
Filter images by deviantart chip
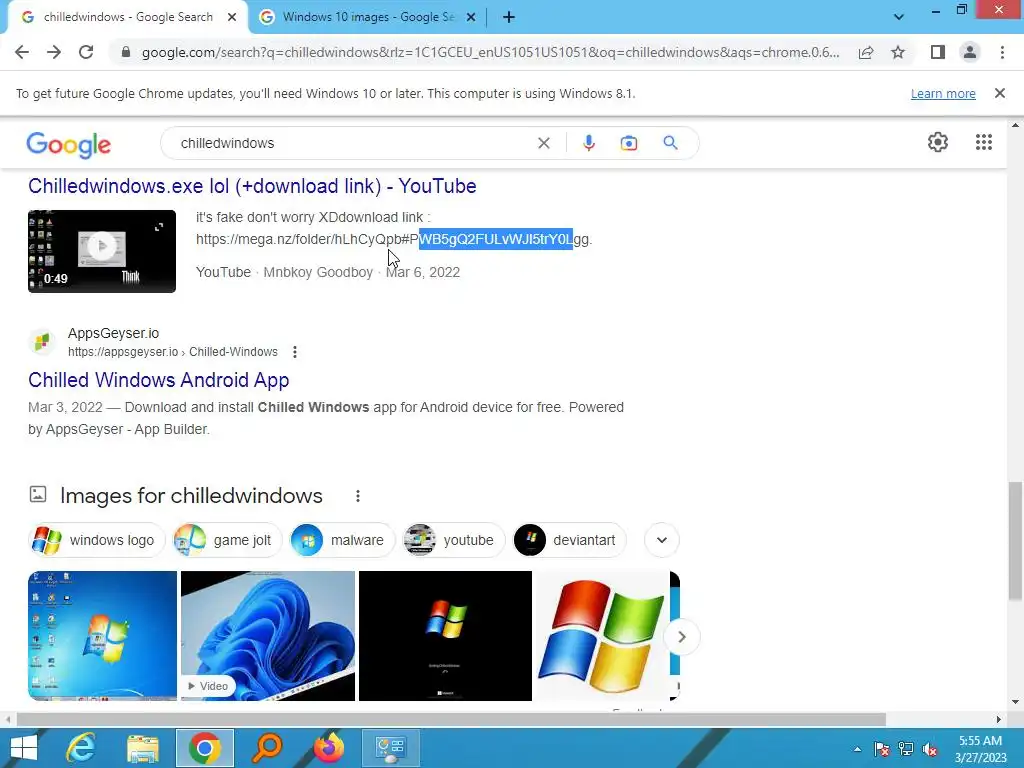tap(569, 540)
